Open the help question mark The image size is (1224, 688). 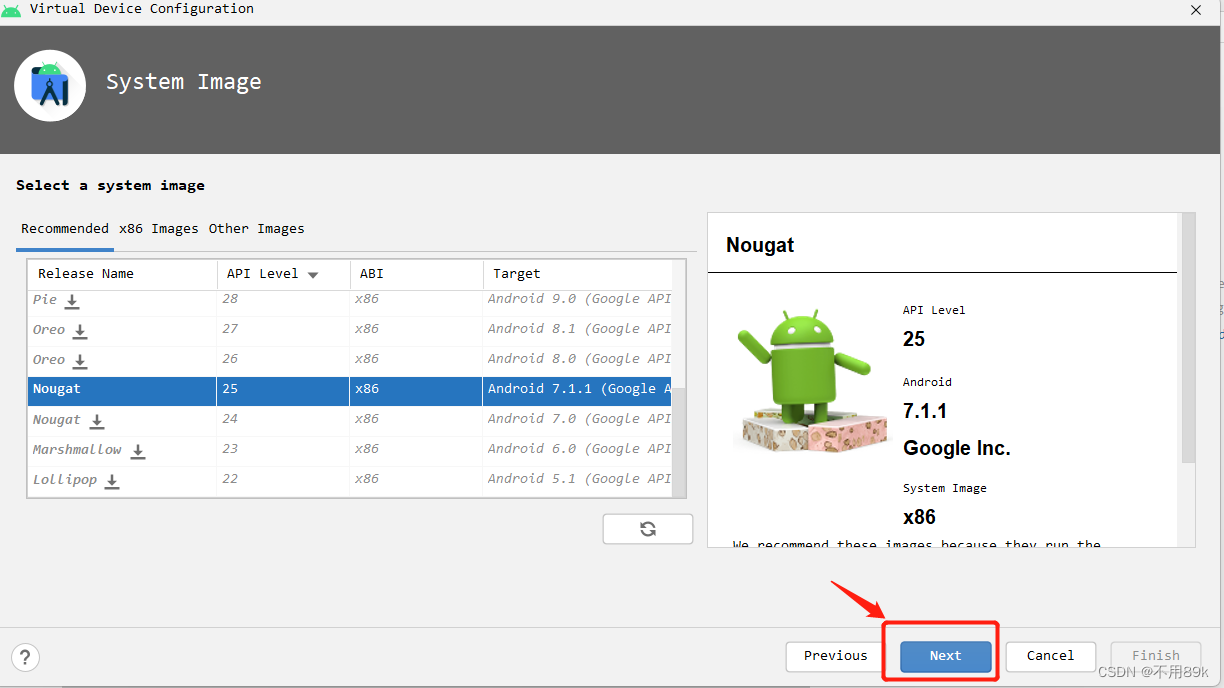click(25, 657)
